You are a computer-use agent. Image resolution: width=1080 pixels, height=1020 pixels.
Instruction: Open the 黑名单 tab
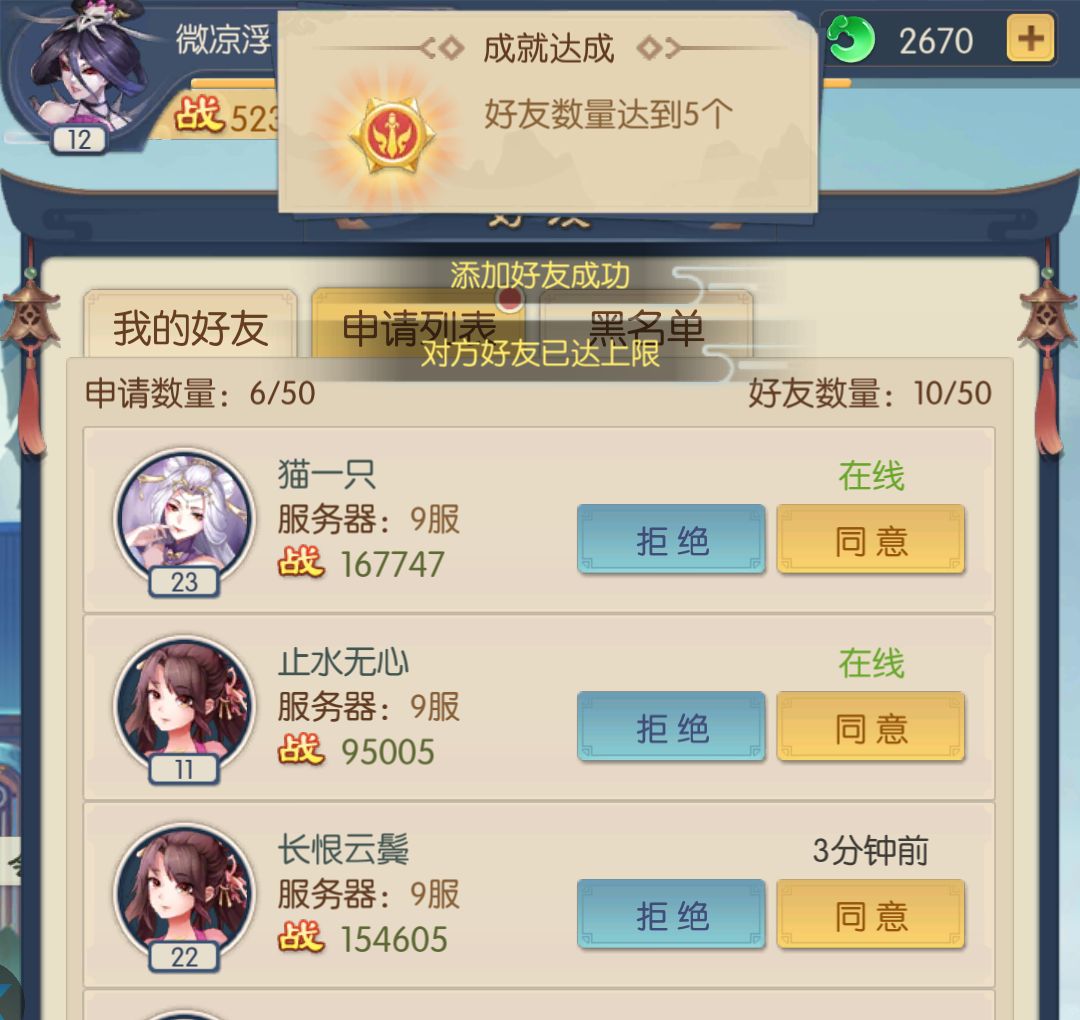pyautogui.click(x=646, y=325)
